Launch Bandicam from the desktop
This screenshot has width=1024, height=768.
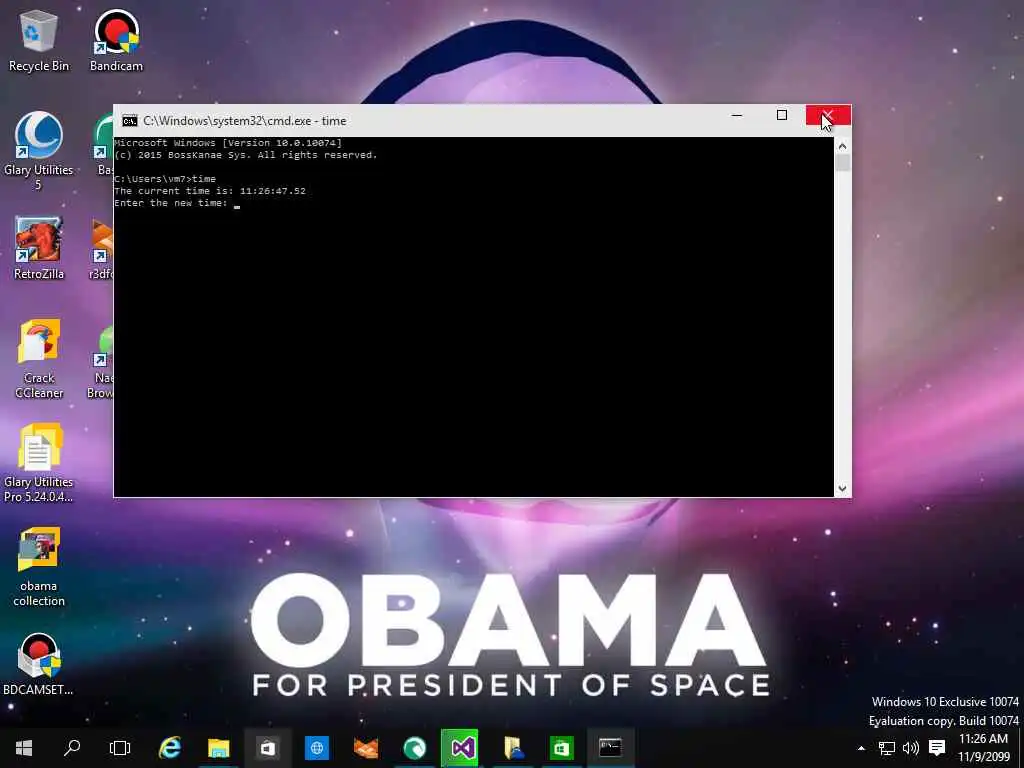[x=116, y=41]
